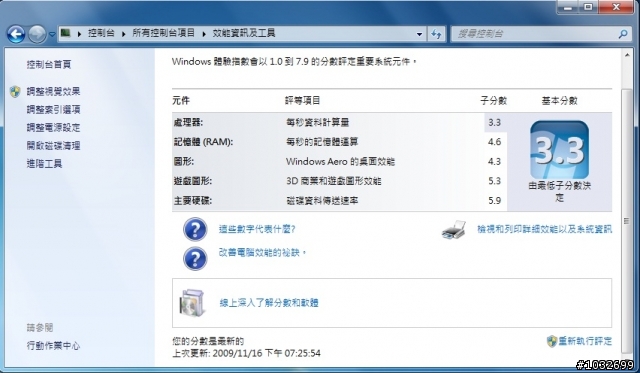Click the Forward navigation arrow button
The width and height of the screenshot is (640, 373).
click(x=37, y=34)
